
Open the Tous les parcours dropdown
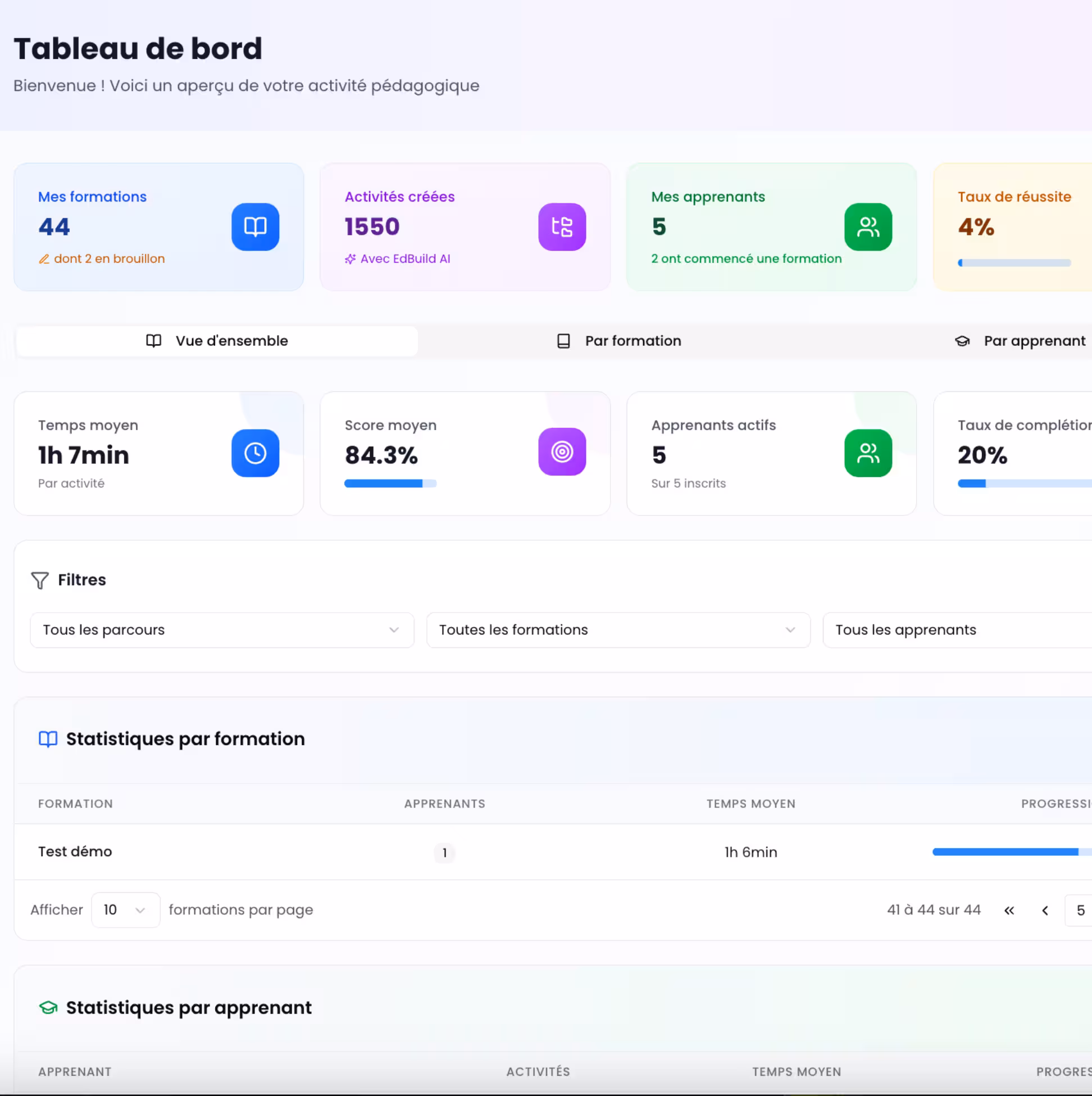pyautogui.click(x=221, y=629)
